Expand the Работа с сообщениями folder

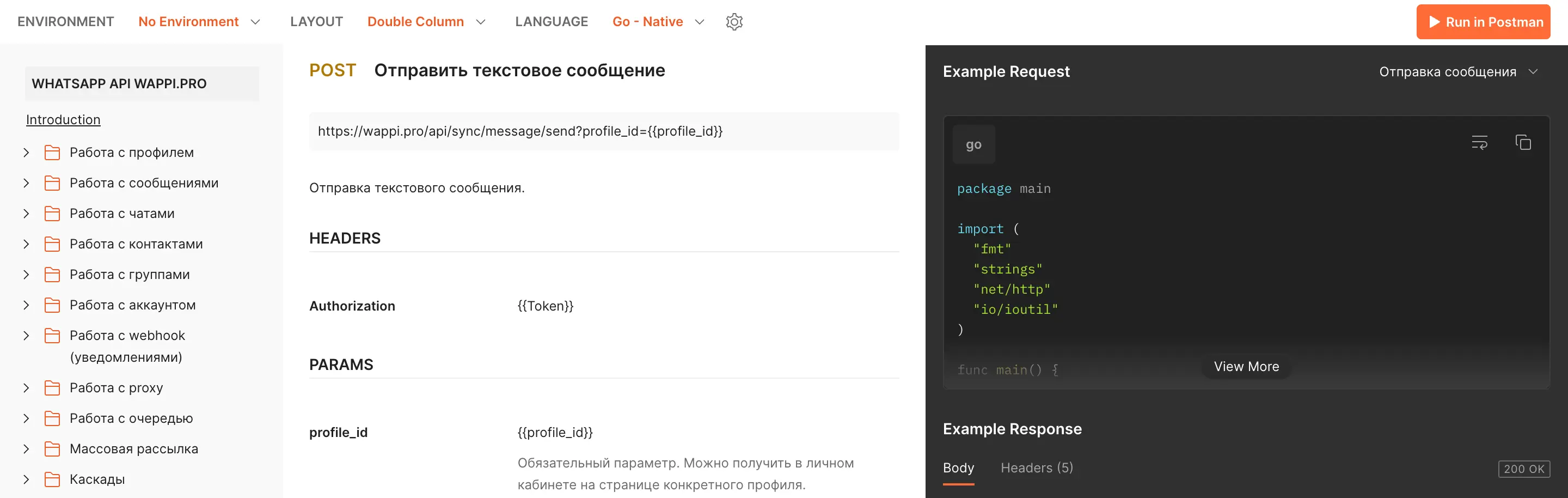(x=26, y=183)
